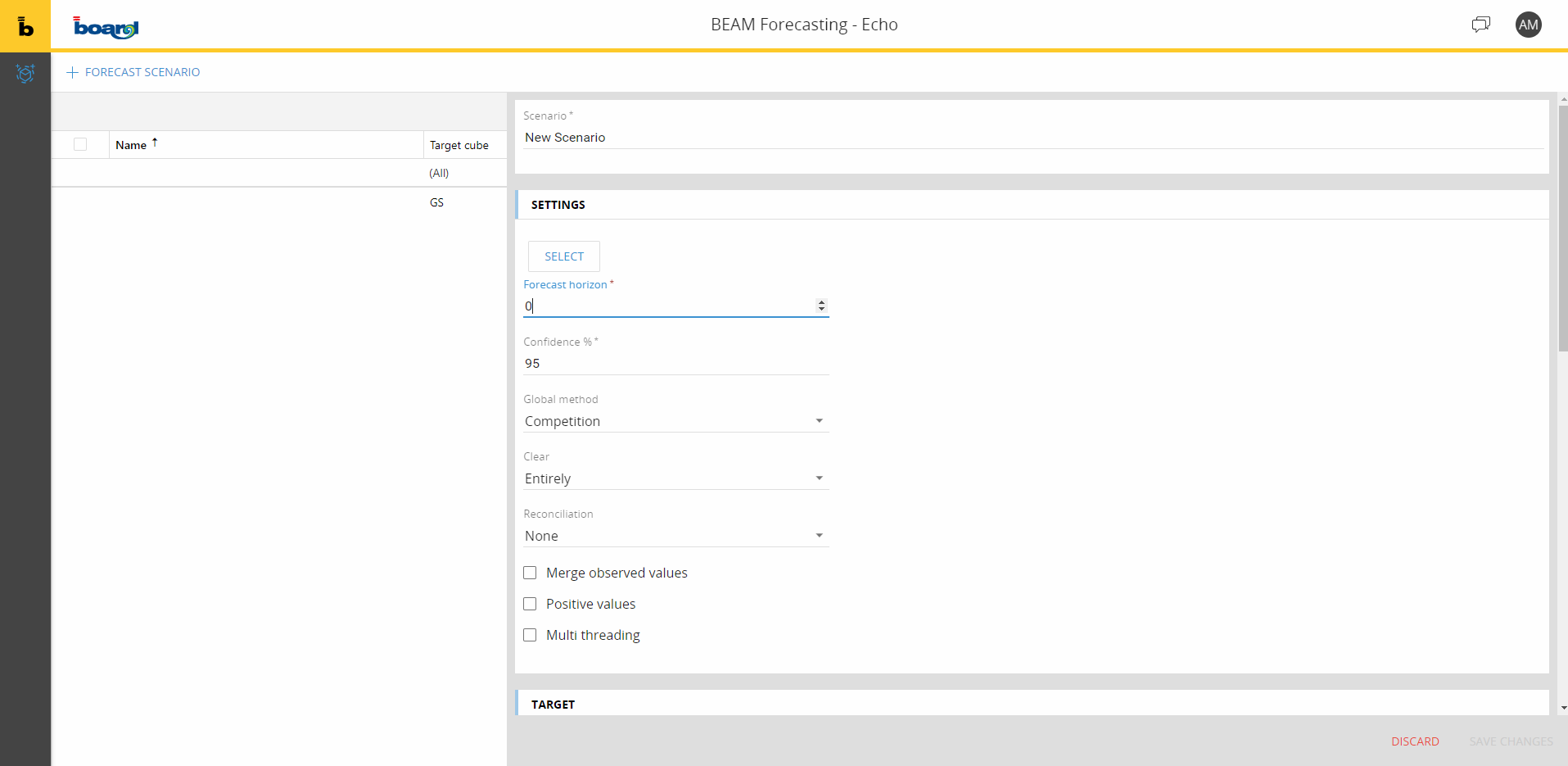This screenshot has height=766, width=1568.
Task: Select the GS target cube filter entry
Action: coord(437,202)
